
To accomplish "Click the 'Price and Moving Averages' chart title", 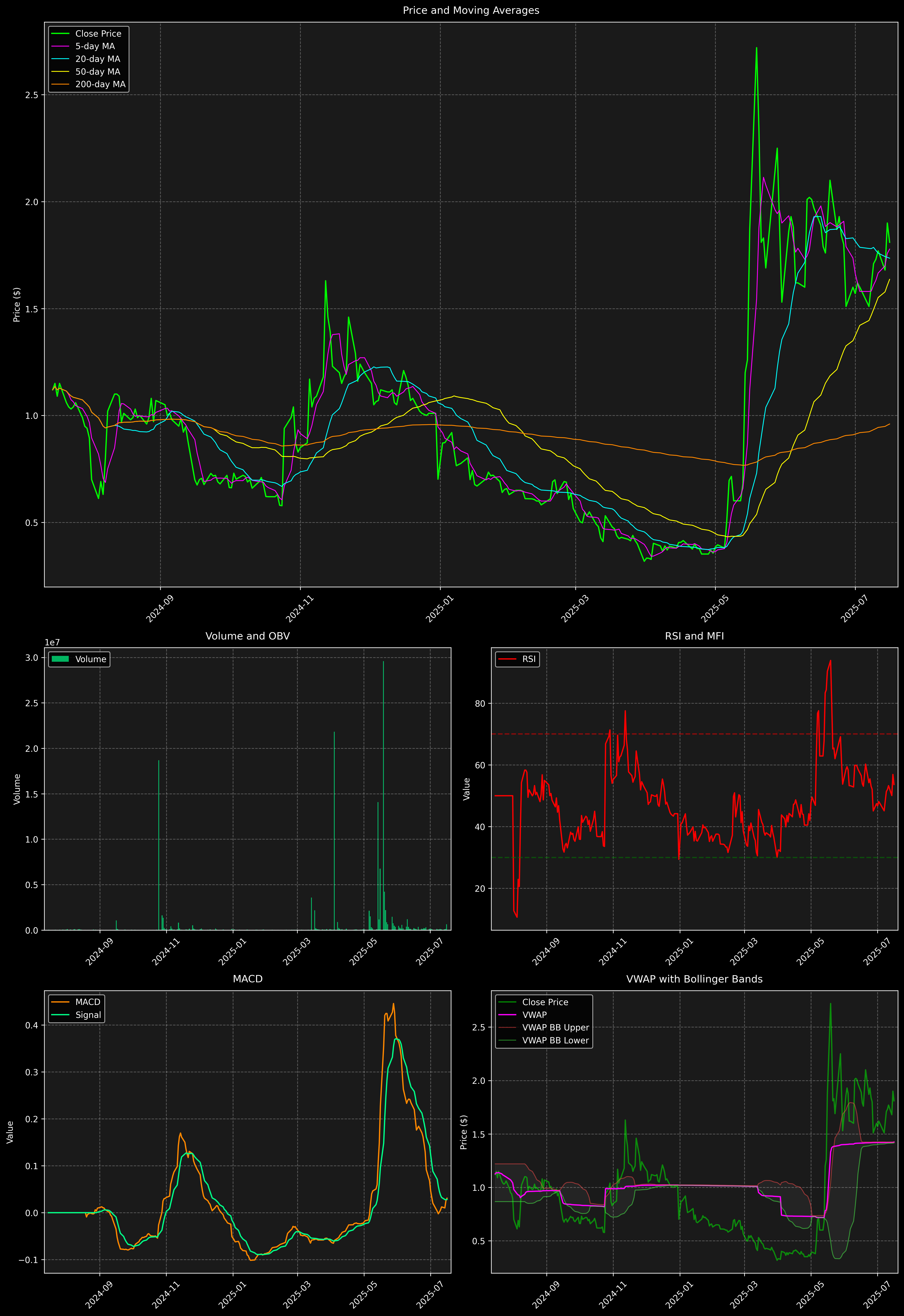I will [471, 10].
